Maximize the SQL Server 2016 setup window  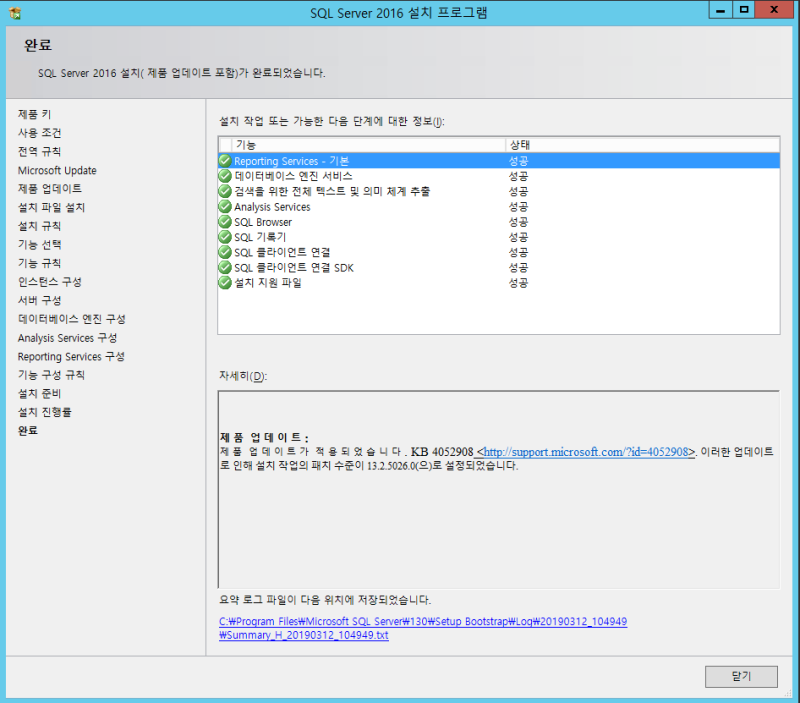[x=744, y=10]
